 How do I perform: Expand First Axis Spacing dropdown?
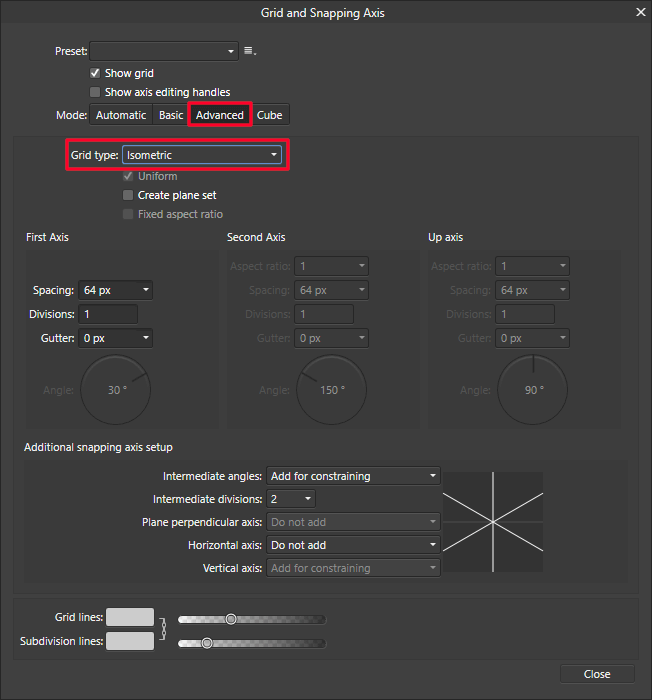(x=116, y=290)
